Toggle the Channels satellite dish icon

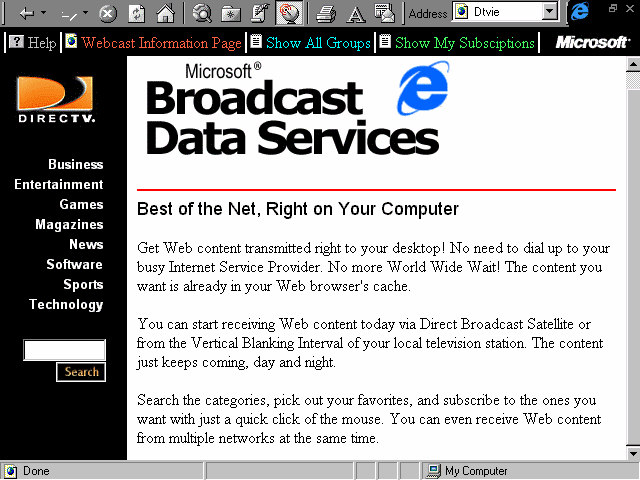(289, 13)
